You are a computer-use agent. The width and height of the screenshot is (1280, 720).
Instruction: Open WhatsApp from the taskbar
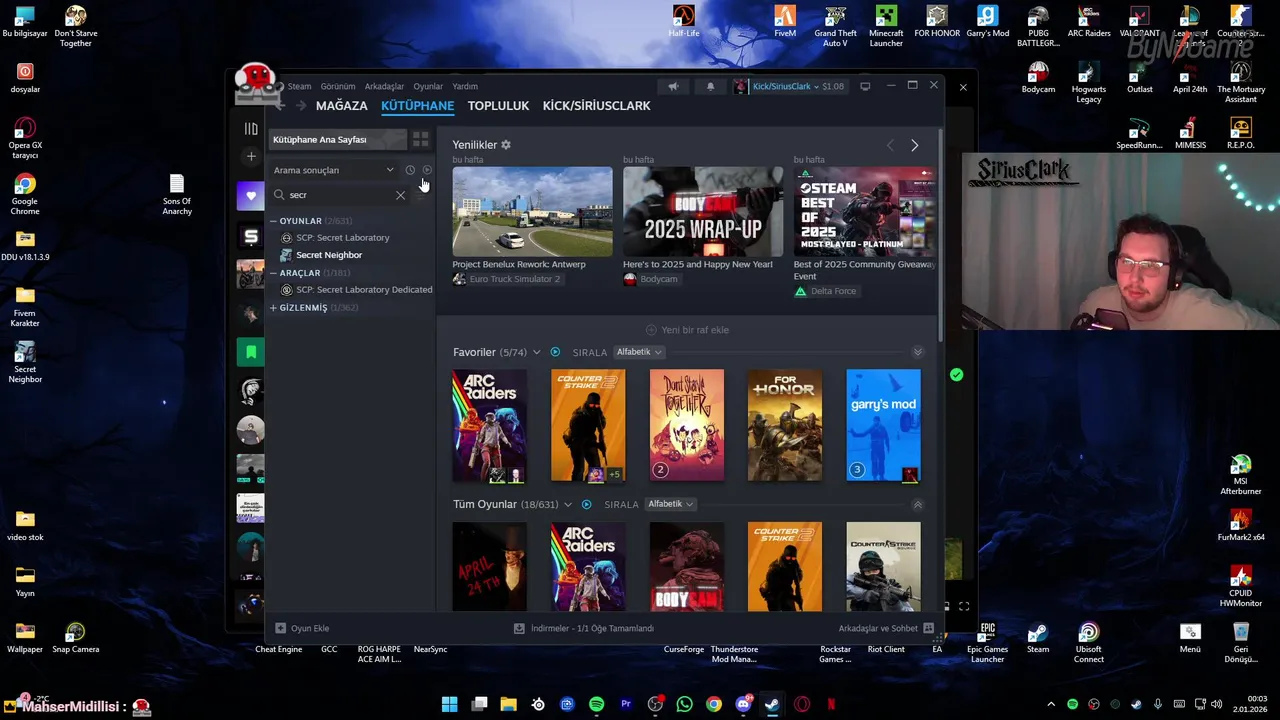(684, 704)
